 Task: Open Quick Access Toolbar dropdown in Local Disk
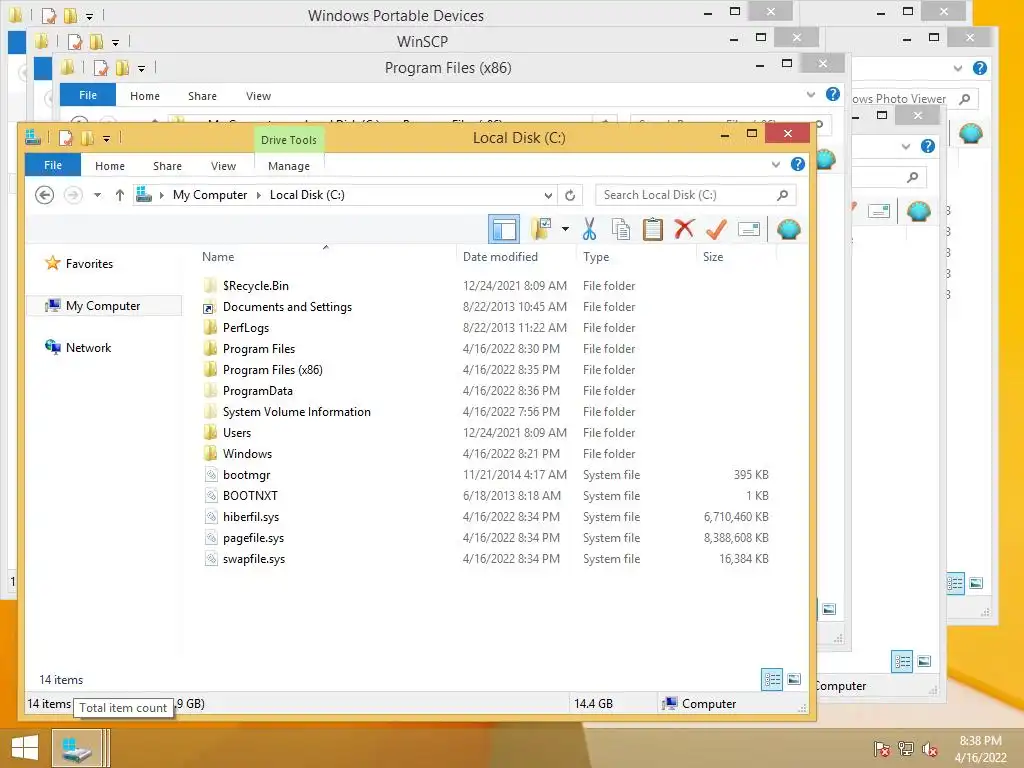106,138
